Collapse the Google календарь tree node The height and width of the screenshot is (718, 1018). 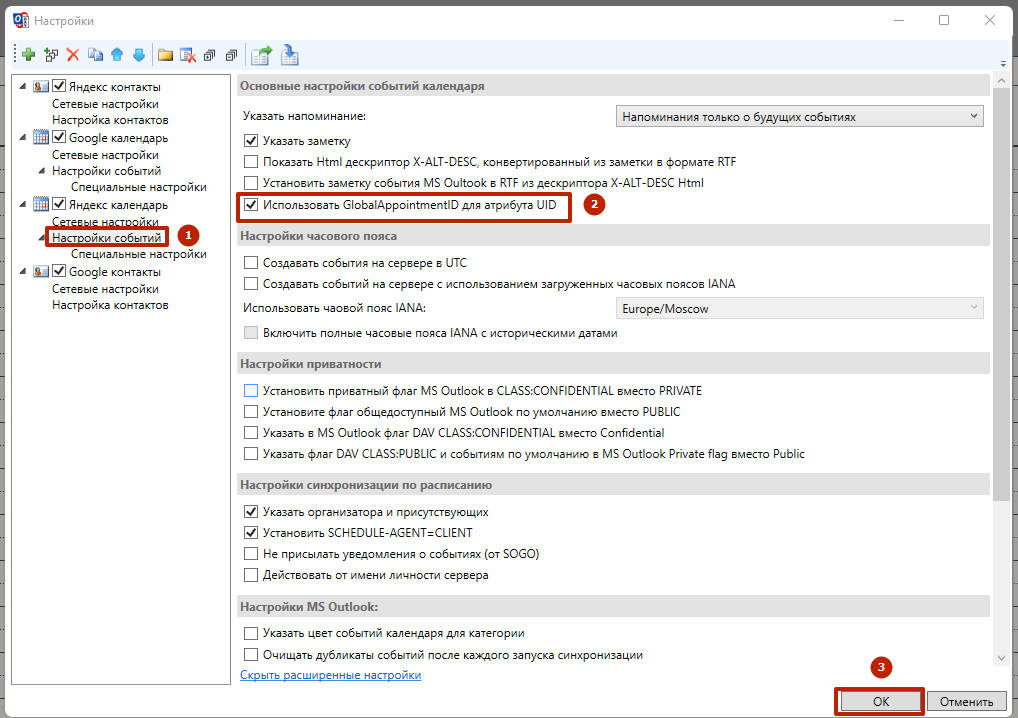click(23, 137)
